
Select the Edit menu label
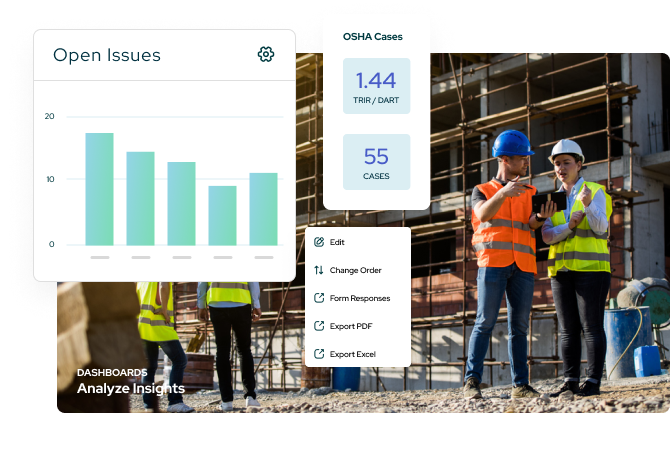(337, 242)
